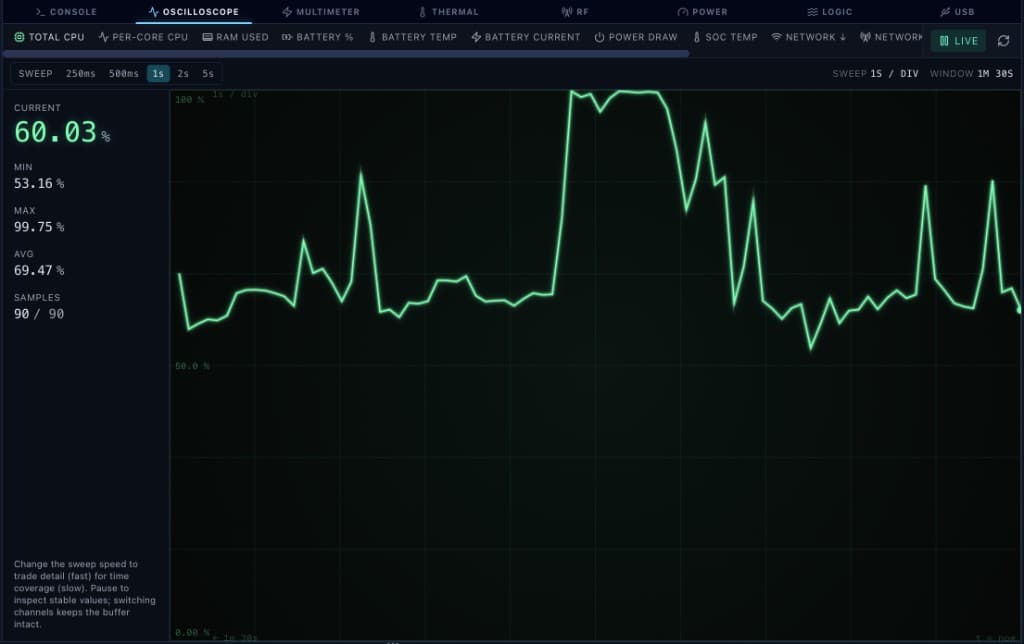Click the MIN value 53.16 %
Screen dimensions: 1024x644
(39, 184)
